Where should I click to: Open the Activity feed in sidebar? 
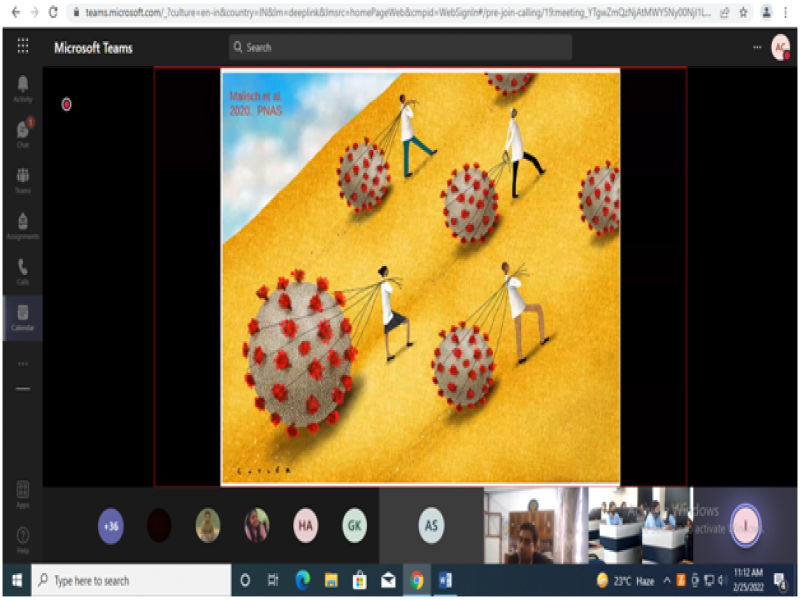(22, 87)
